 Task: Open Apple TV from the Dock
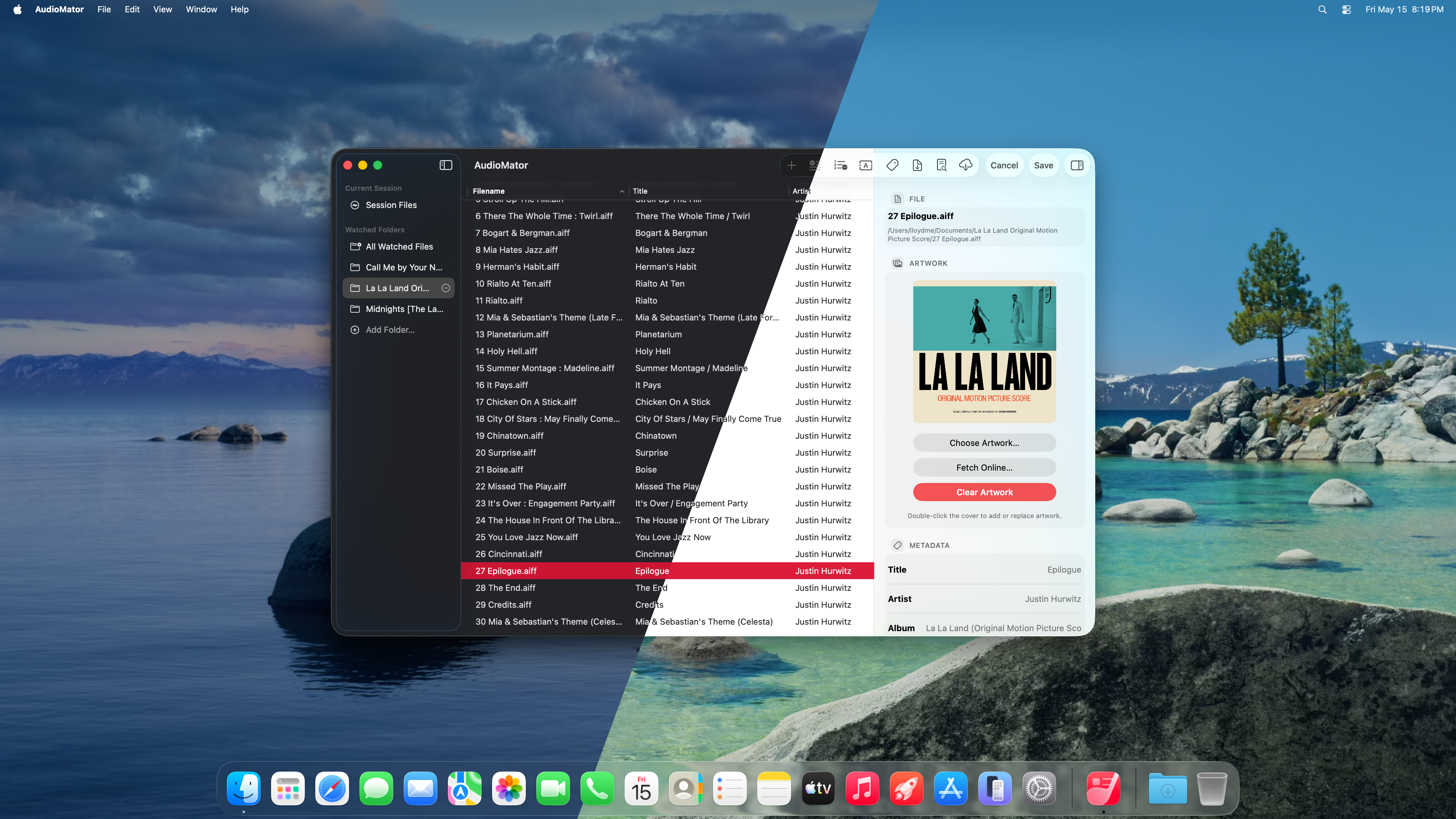pyautogui.click(x=818, y=788)
